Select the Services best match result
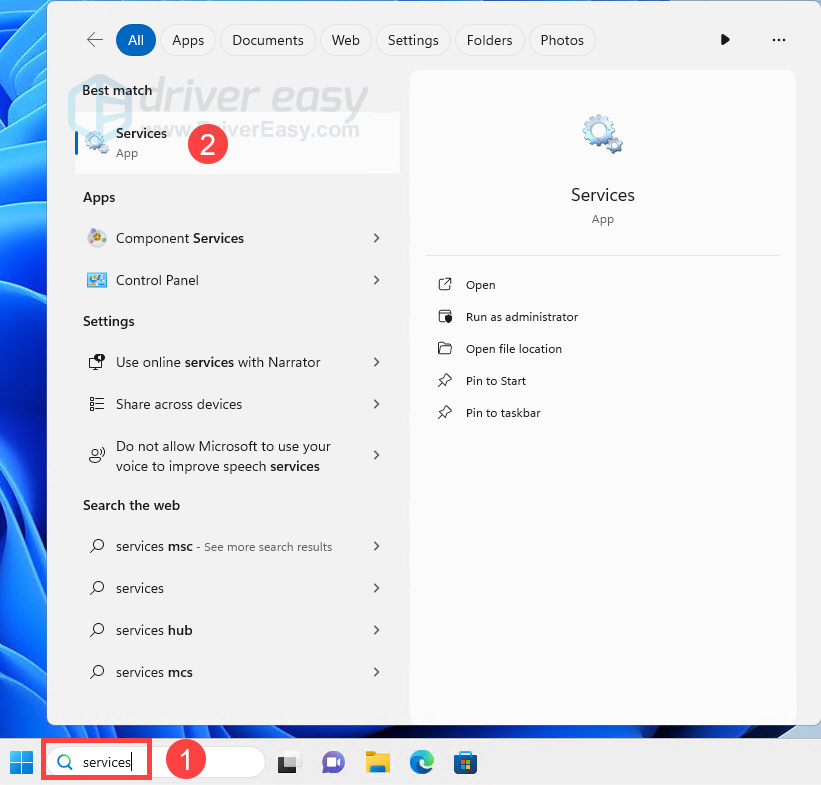 pos(141,142)
